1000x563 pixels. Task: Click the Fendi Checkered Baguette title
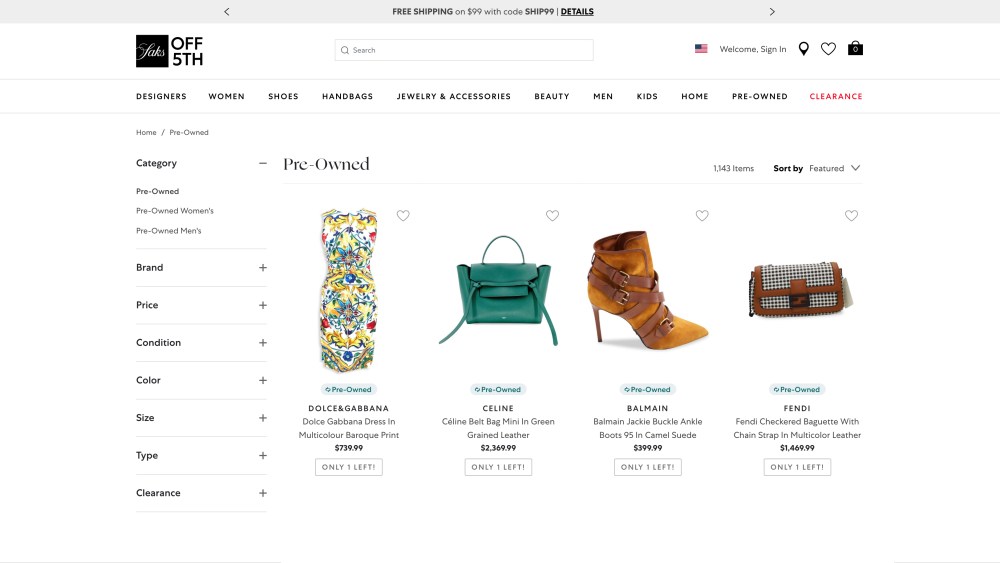(797, 428)
